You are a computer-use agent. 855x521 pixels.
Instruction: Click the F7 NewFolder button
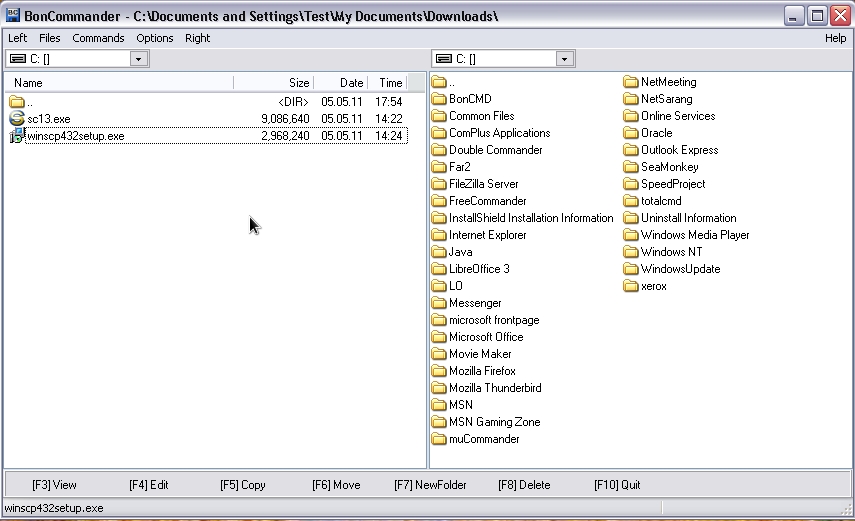click(430, 484)
